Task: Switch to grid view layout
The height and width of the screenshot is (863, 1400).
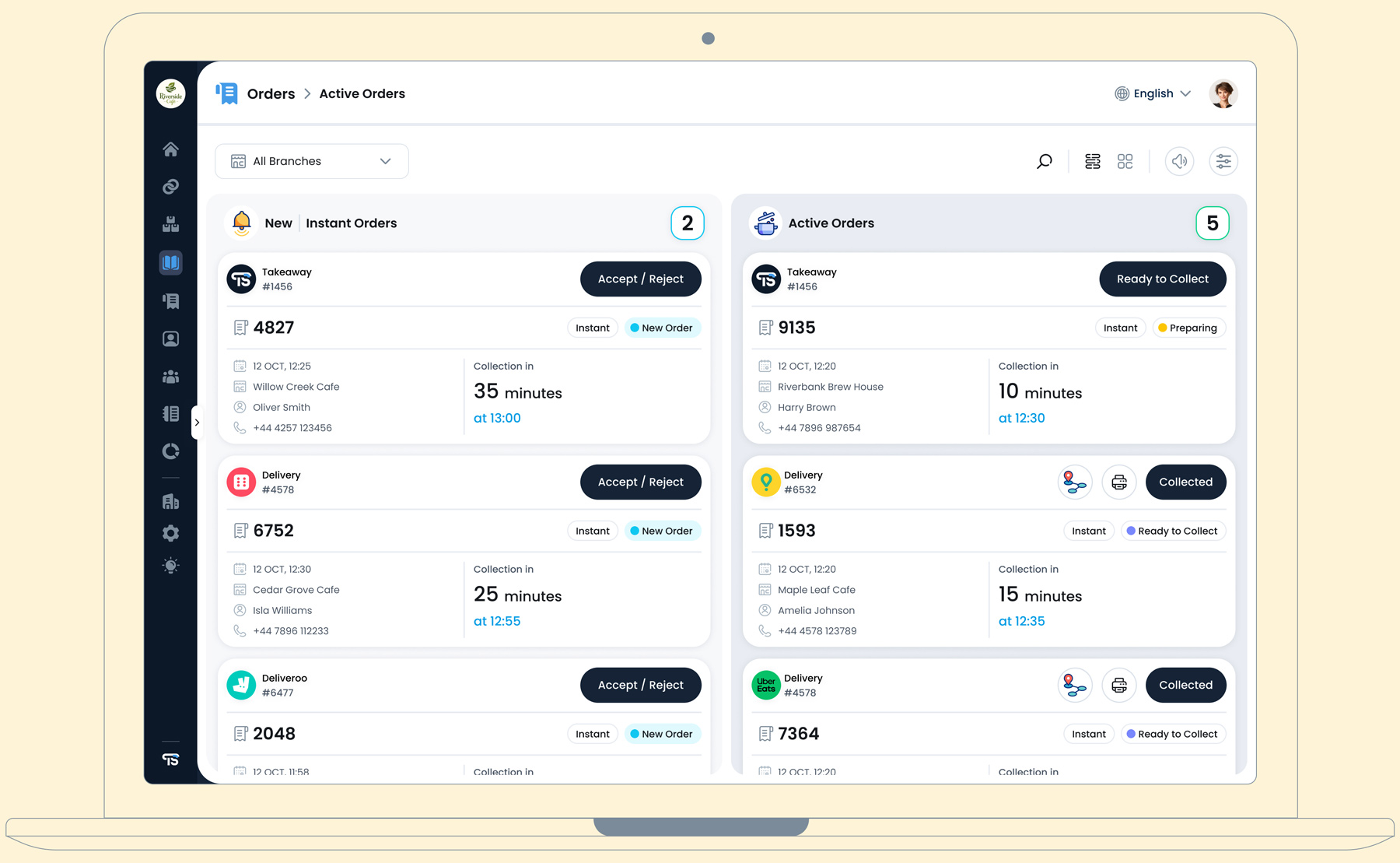Action: click(x=1125, y=161)
